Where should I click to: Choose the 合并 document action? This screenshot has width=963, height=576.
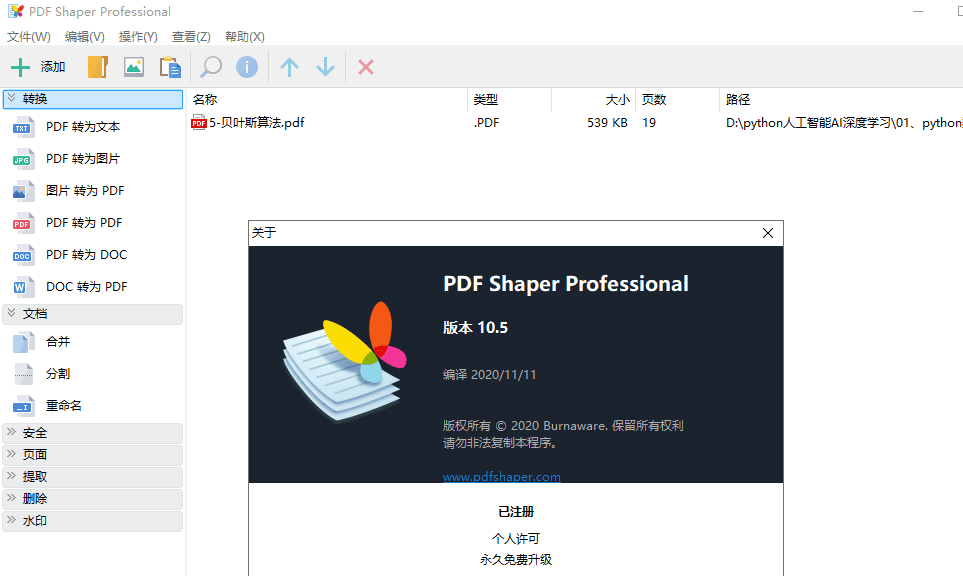[x=58, y=342]
